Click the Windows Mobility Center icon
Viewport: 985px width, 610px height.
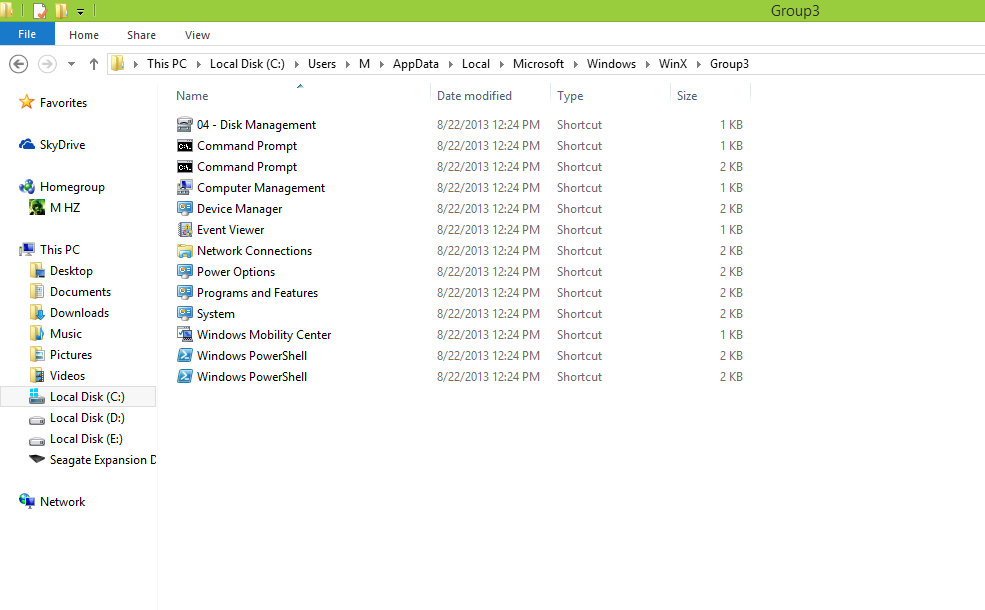pos(185,334)
